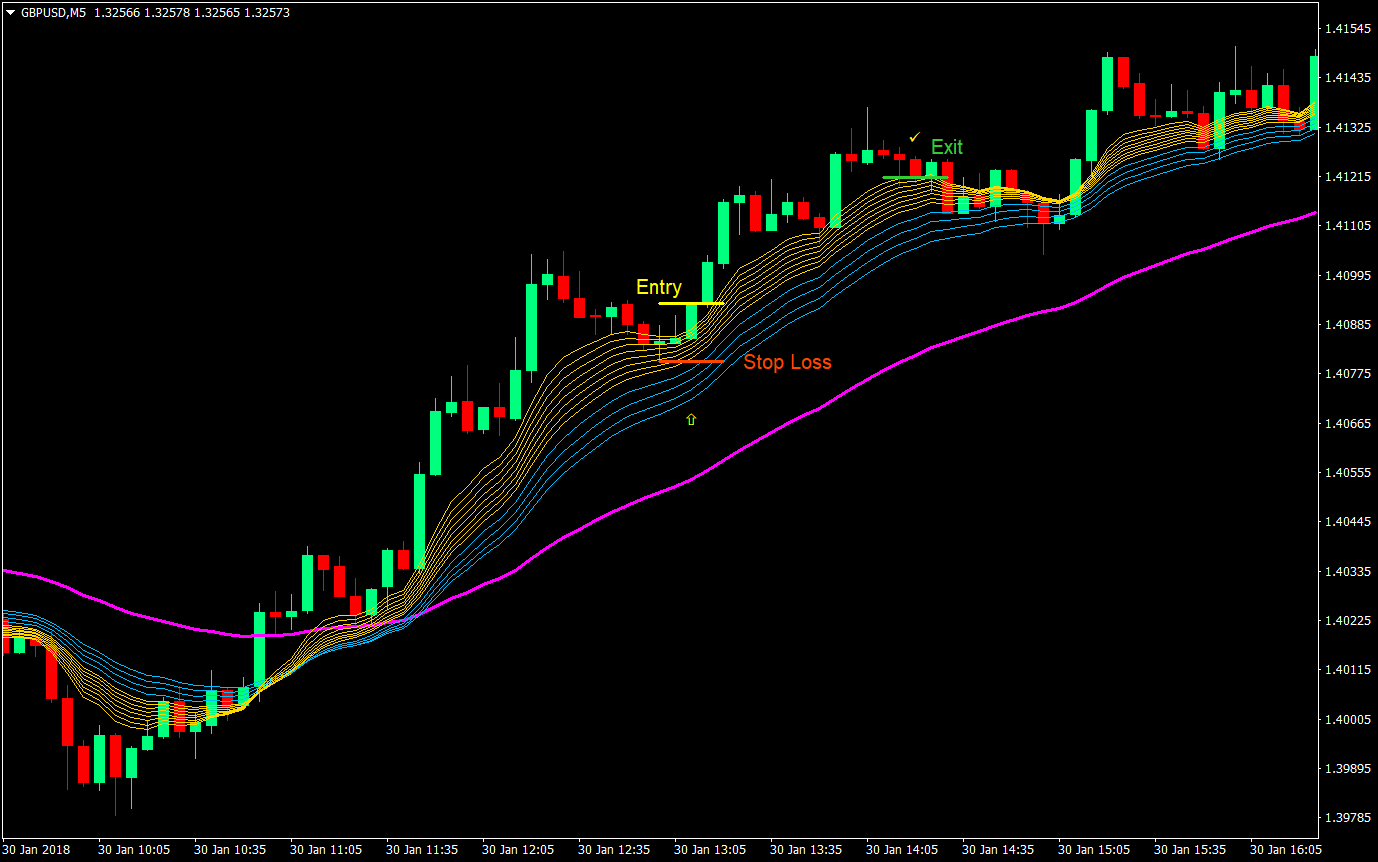Screen dimensions: 1378x862
Task: Click the GBPUSD,M5 chart symbol title
Action: pyautogui.click(x=52, y=12)
